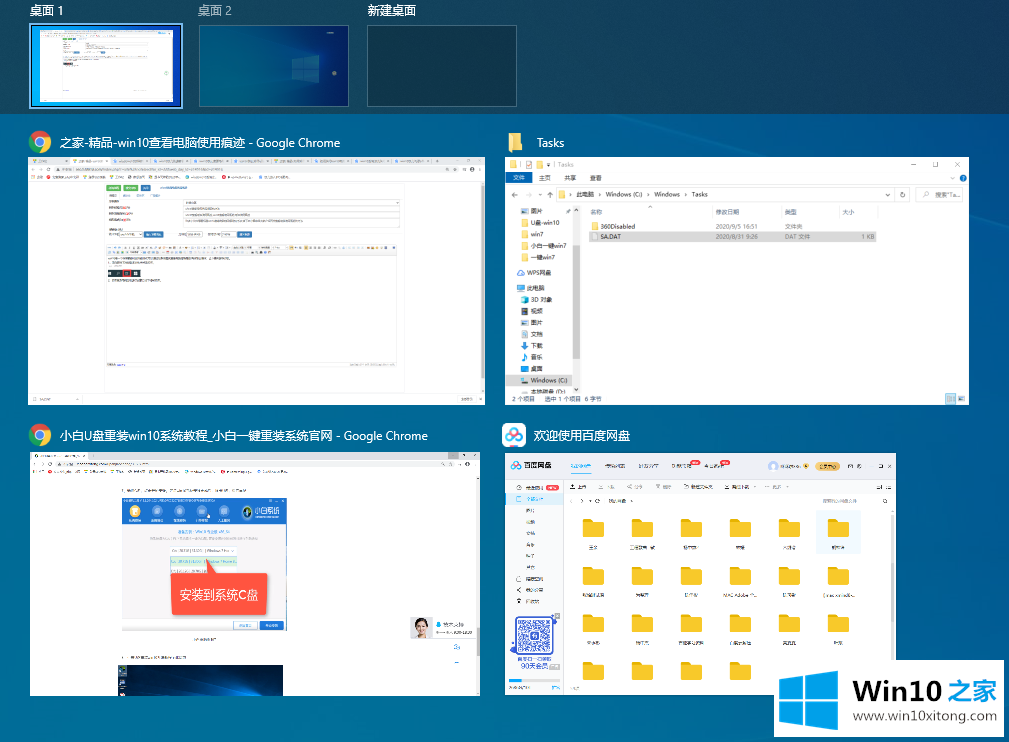
Task: Click properties checkmark icon in Tasks title bar
Action: click(529, 165)
